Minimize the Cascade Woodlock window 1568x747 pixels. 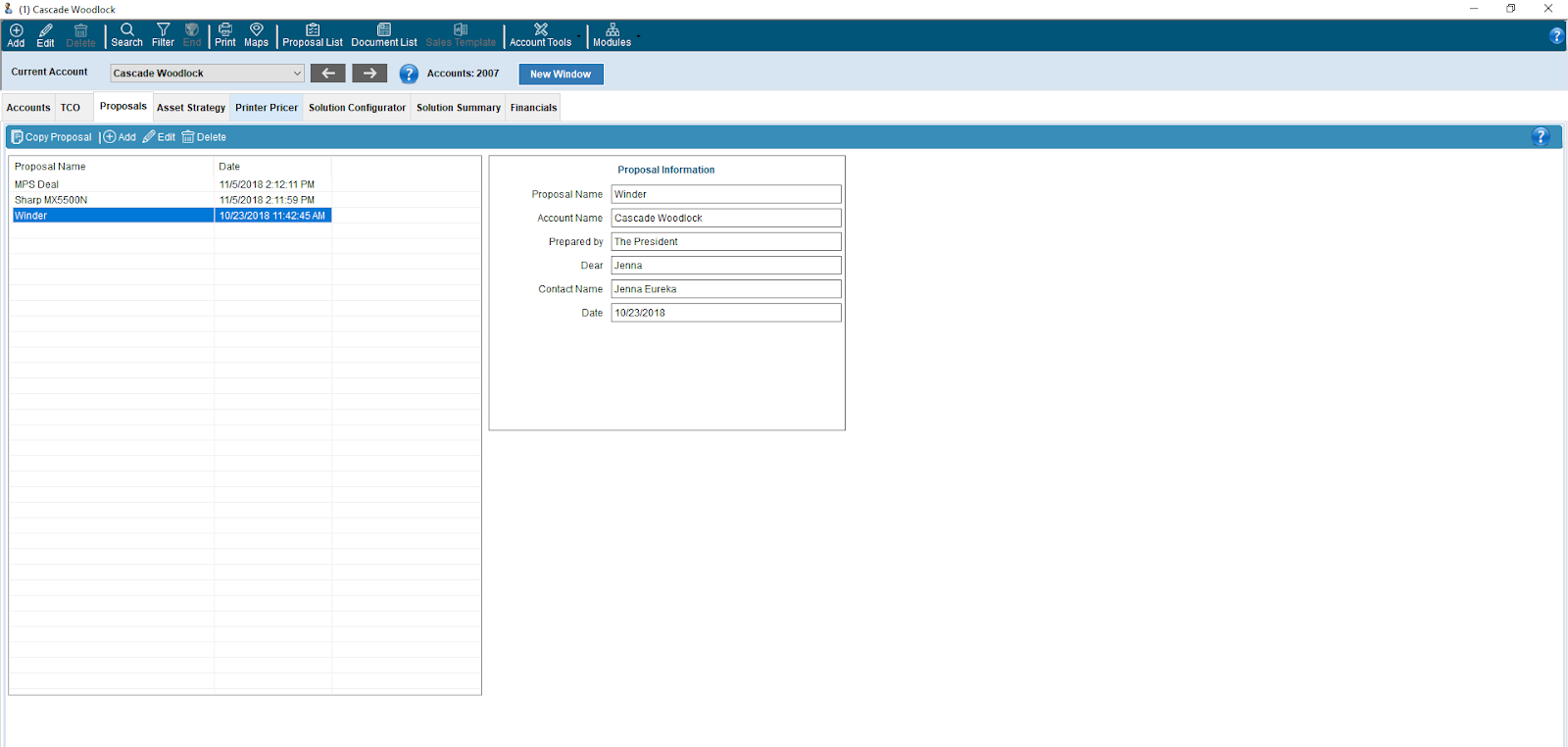click(1474, 9)
